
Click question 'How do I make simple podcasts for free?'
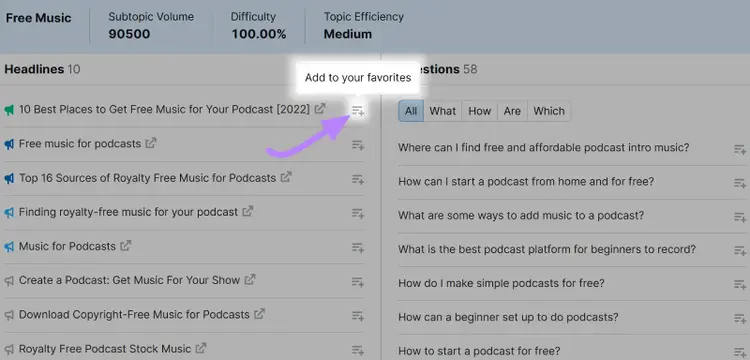501,283
